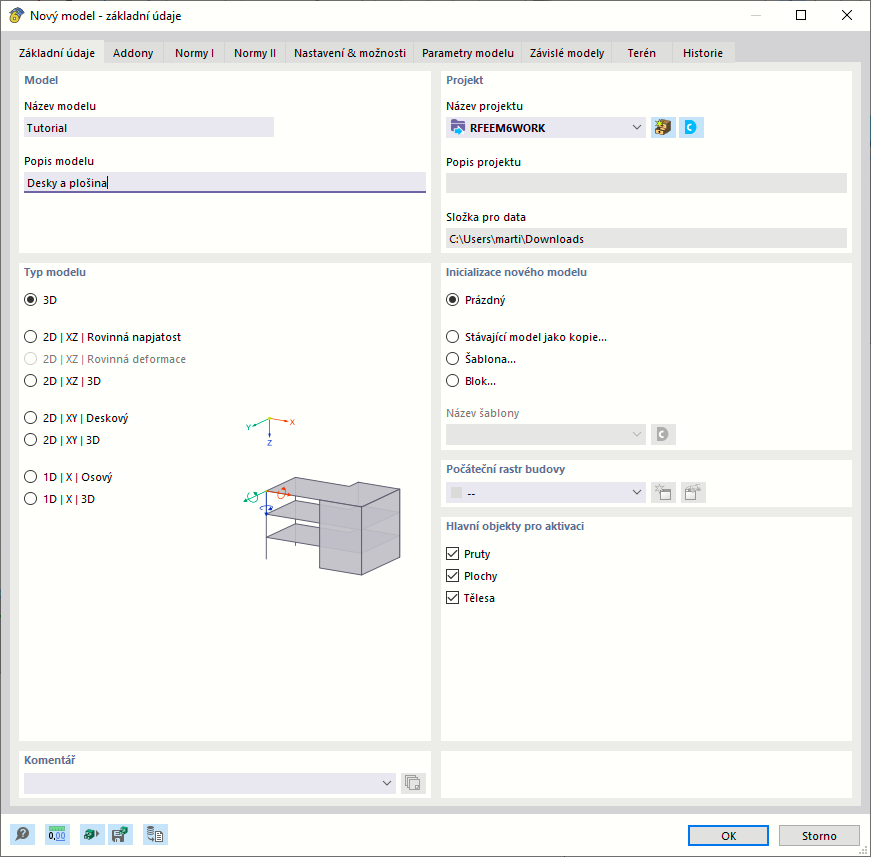The image size is (871, 857).
Task: Choose Prázdný initialization option
Action: click(x=453, y=300)
